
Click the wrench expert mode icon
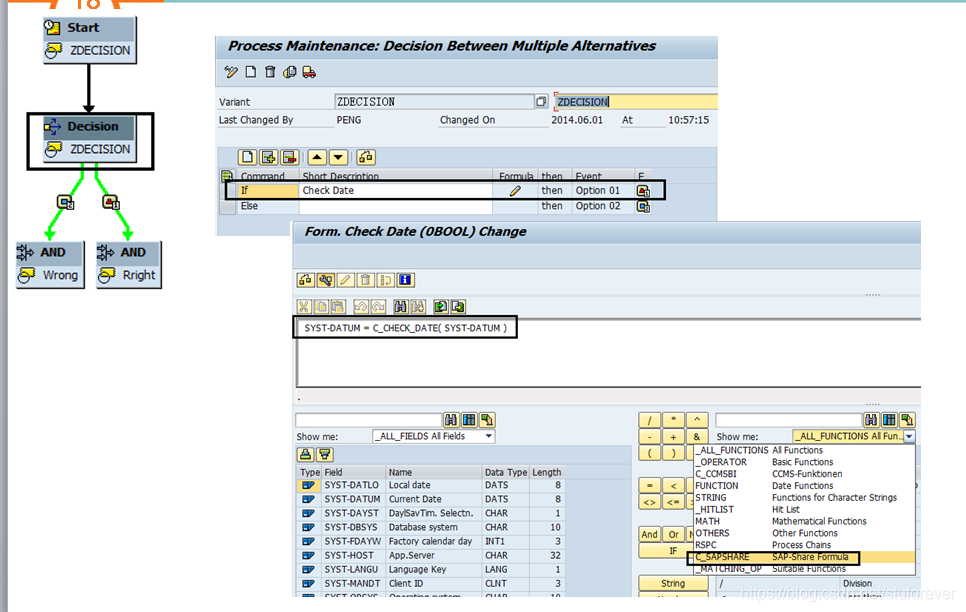(x=325, y=280)
